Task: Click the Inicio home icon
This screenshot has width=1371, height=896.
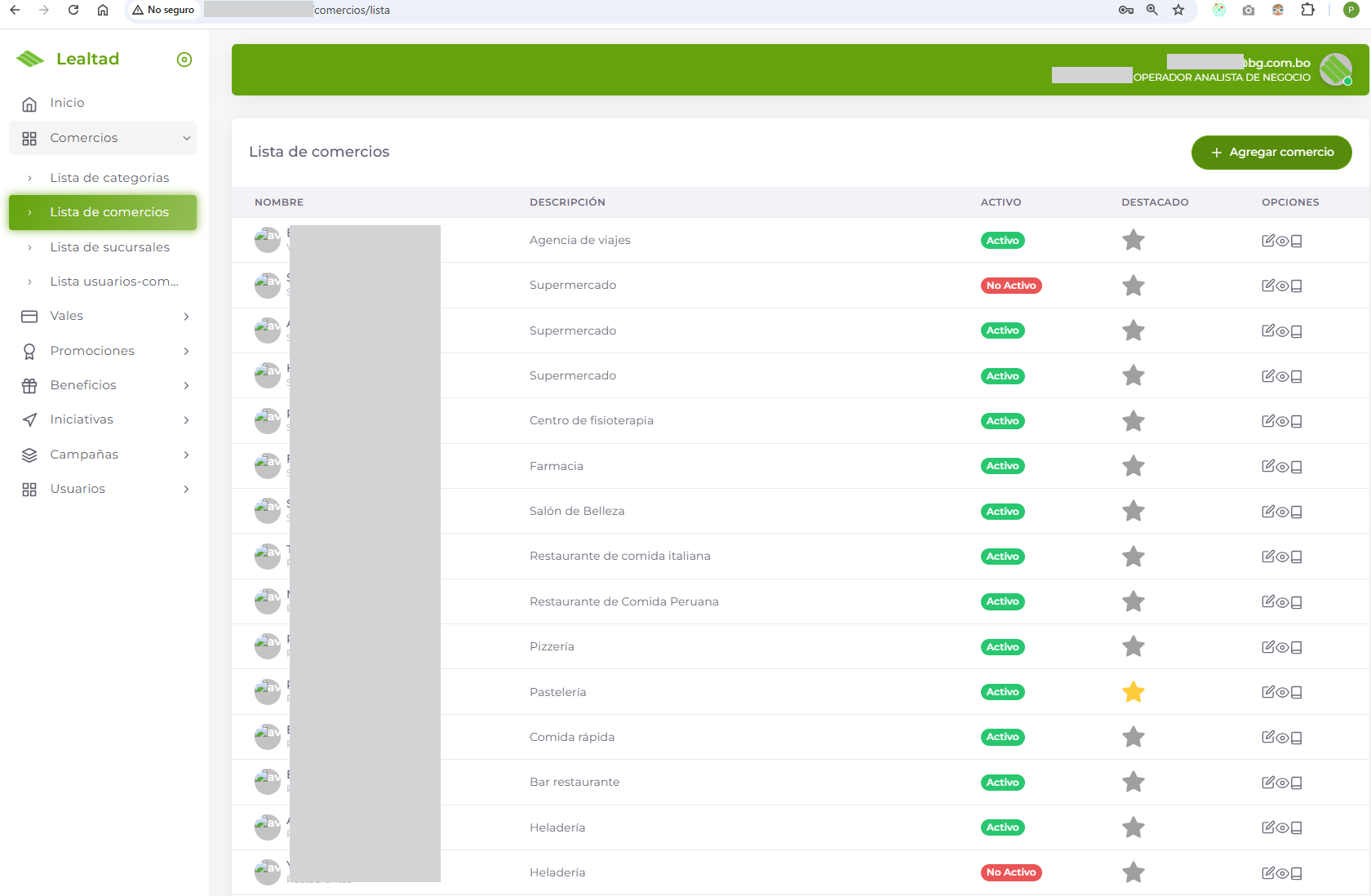Action: click(x=29, y=103)
